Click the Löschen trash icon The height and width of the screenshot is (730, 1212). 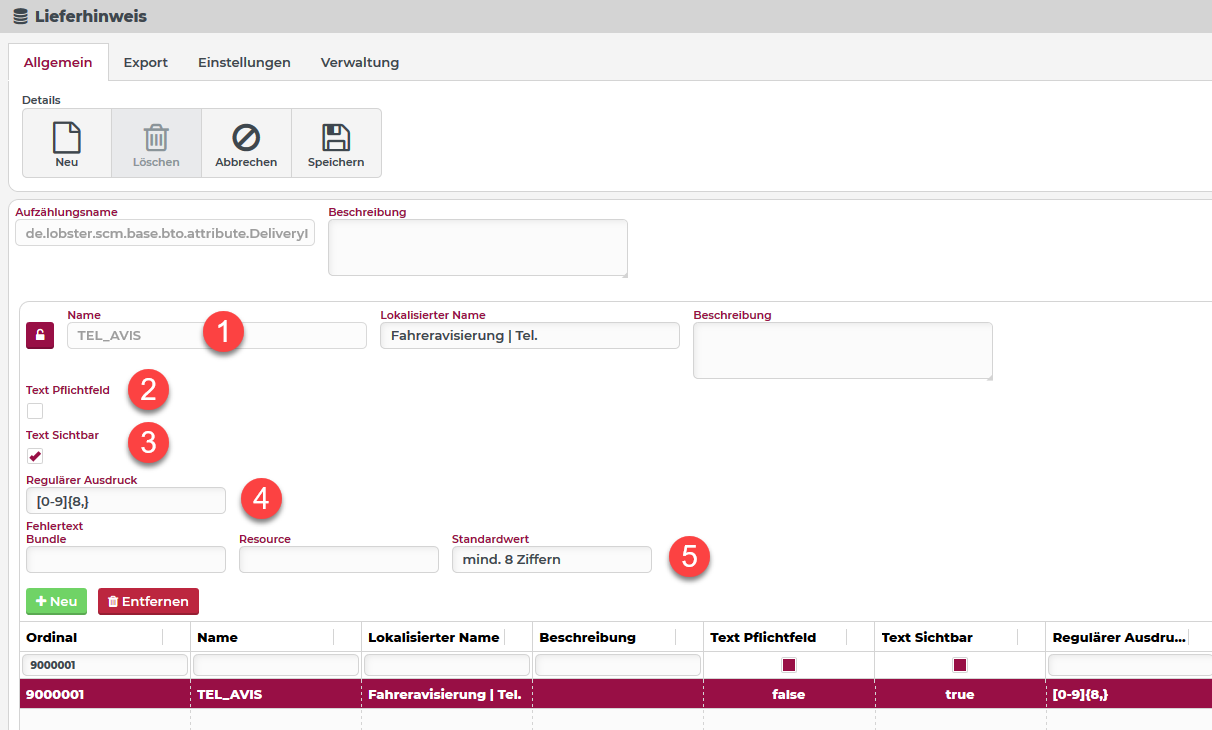click(x=156, y=138)
